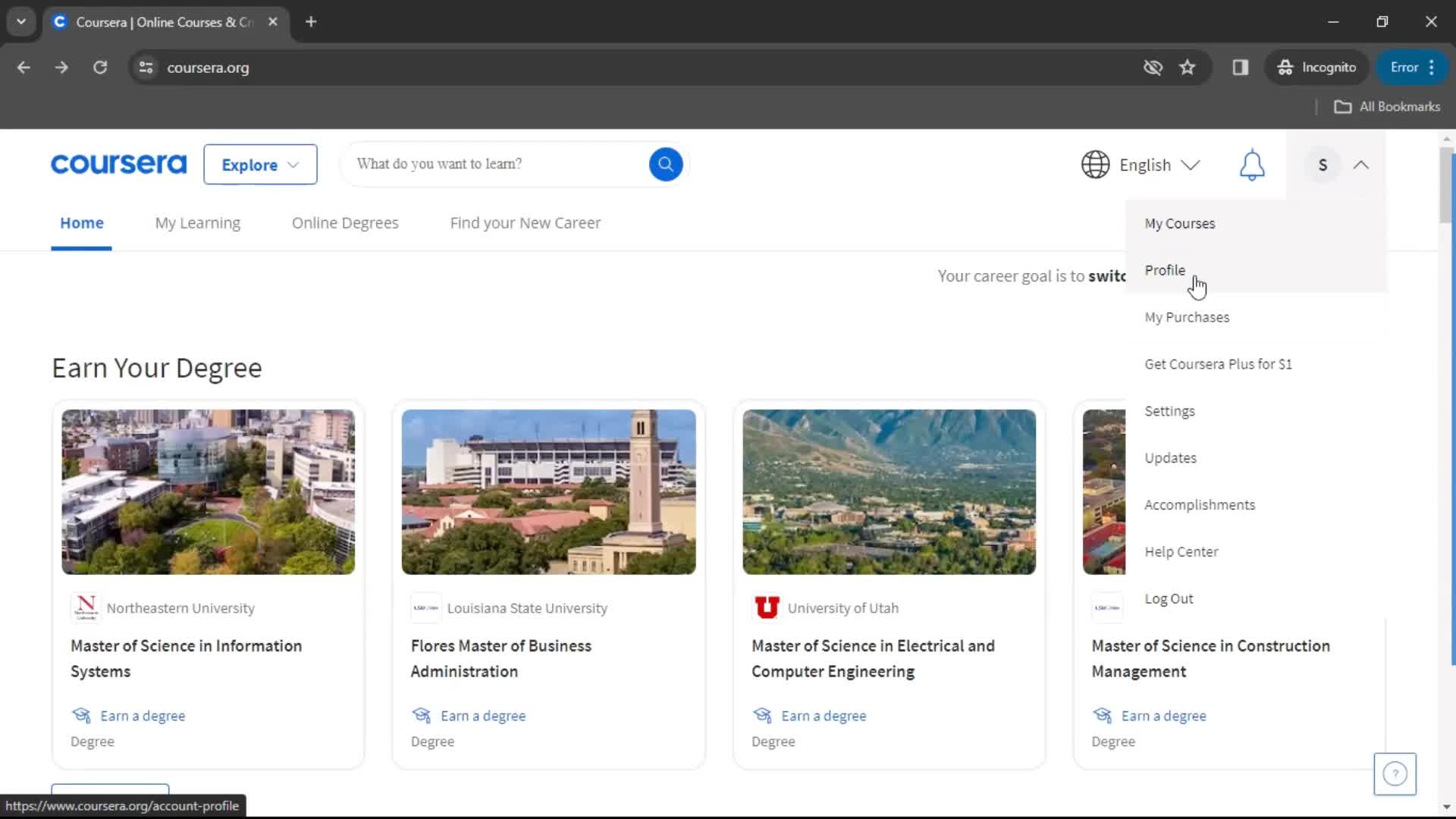Select the My Learning tab
The height and width of the screenshot is (819, 1456).
point(198,222)
